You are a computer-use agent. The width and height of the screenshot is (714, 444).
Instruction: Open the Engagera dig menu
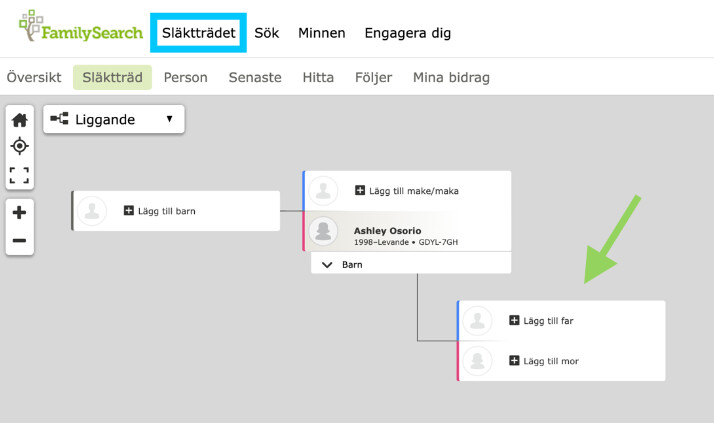[x=408, y=33]
